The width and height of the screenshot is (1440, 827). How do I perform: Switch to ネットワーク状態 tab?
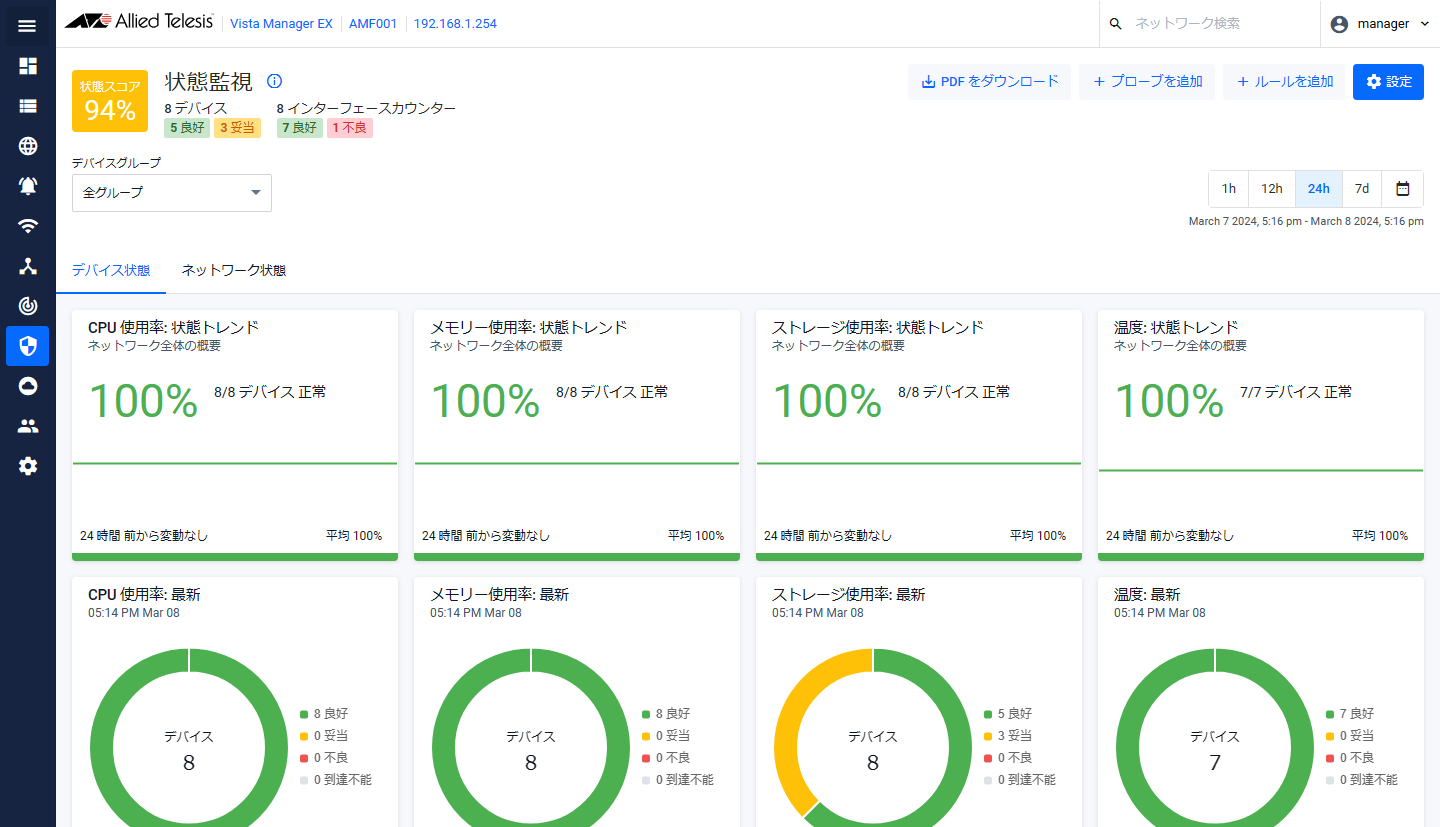[234, 271]
